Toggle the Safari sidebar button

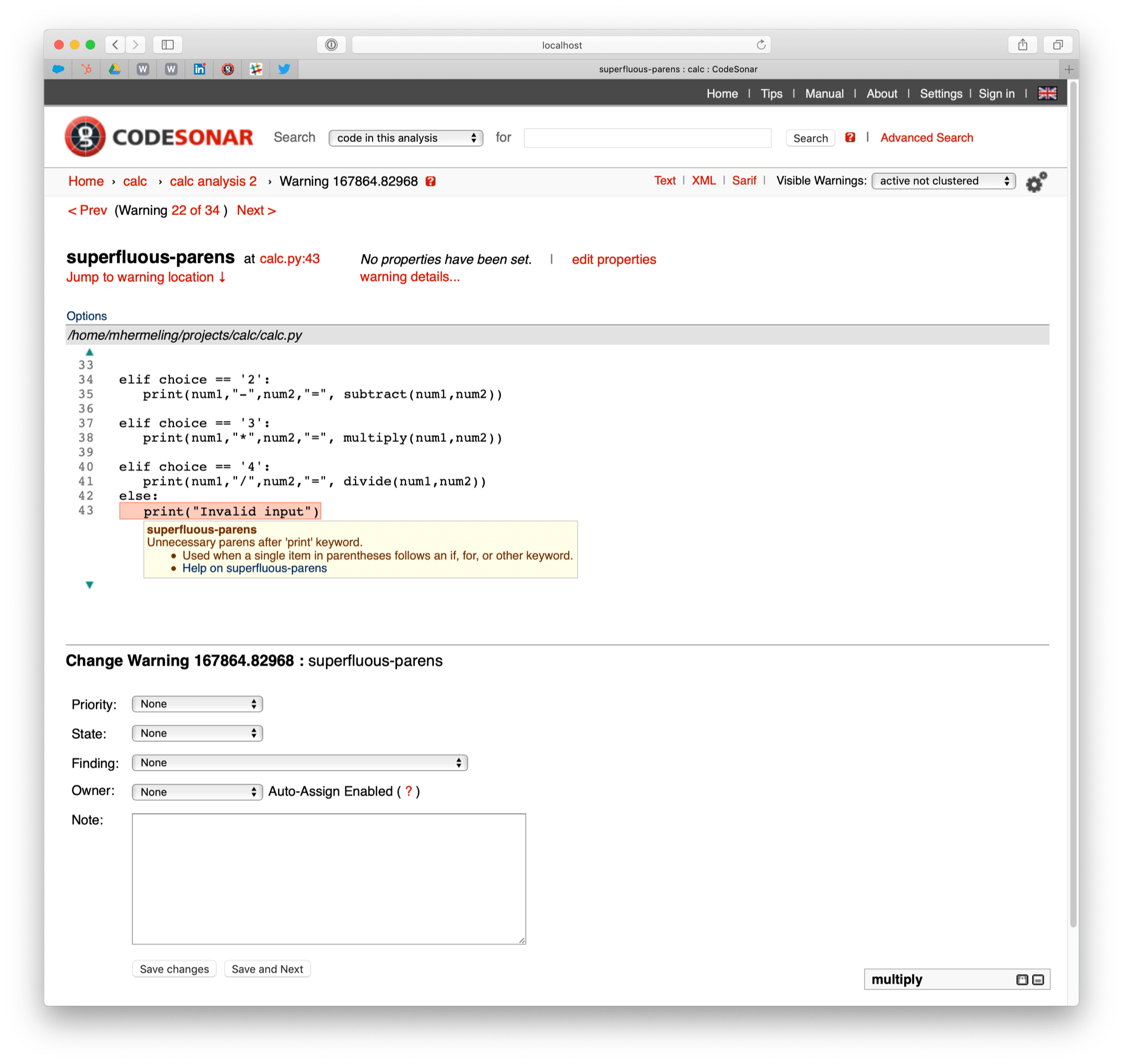coord(167,45)
